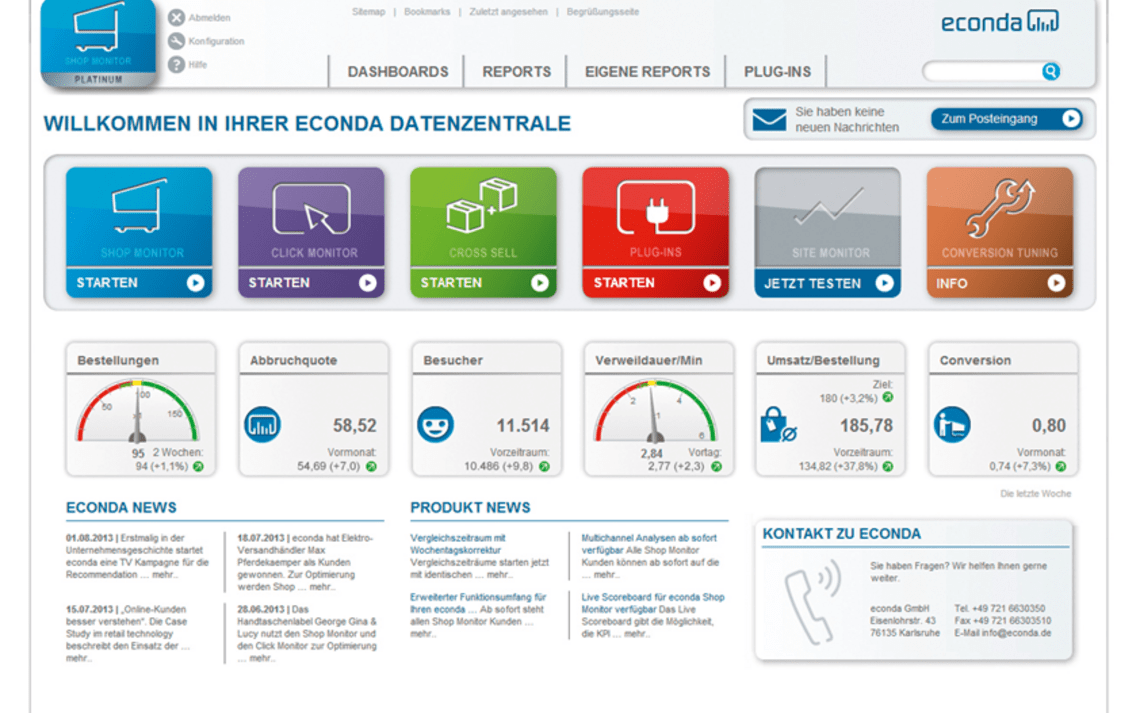Click the Besucher value 11.514
This screenshot has width=1140, height=713.
pos(523,426)
